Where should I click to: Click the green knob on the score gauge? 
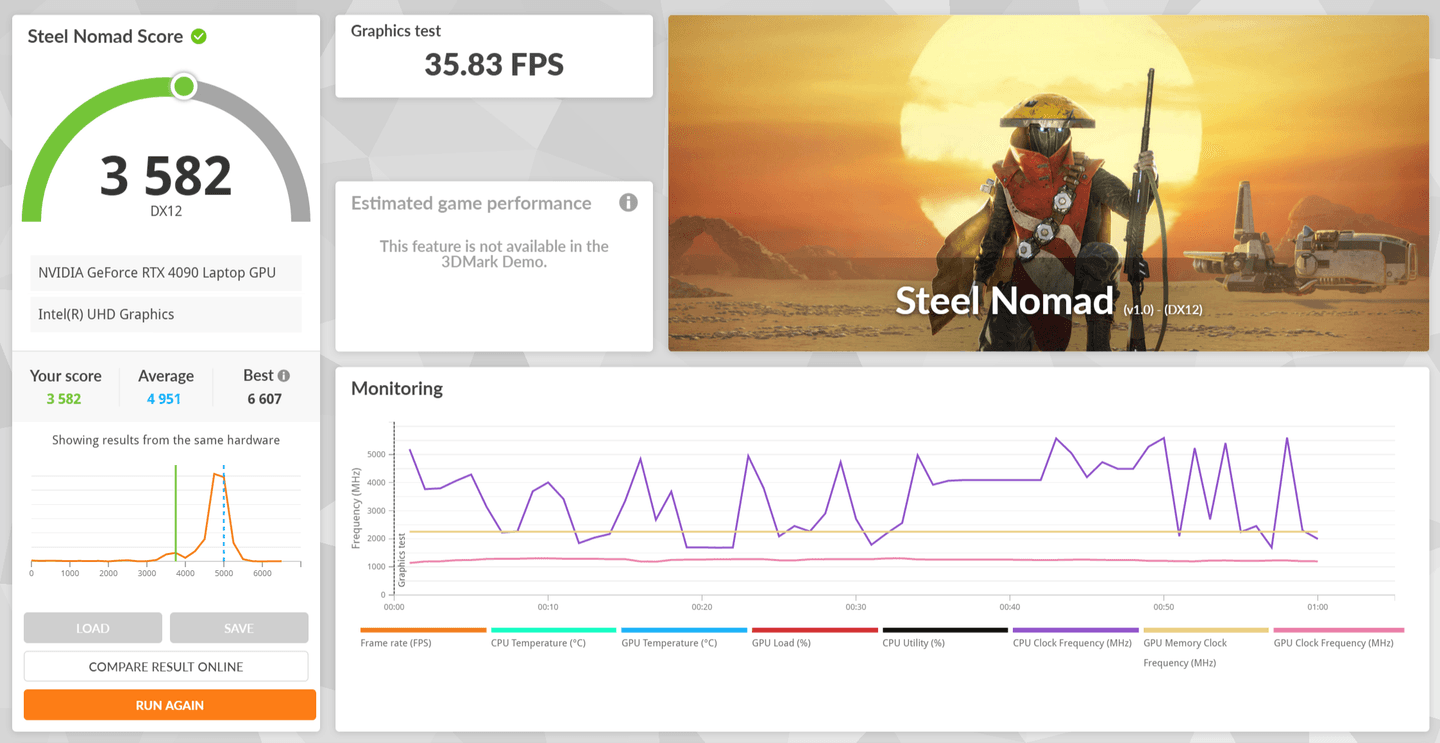pyautogui.click(x=183, y=87)
